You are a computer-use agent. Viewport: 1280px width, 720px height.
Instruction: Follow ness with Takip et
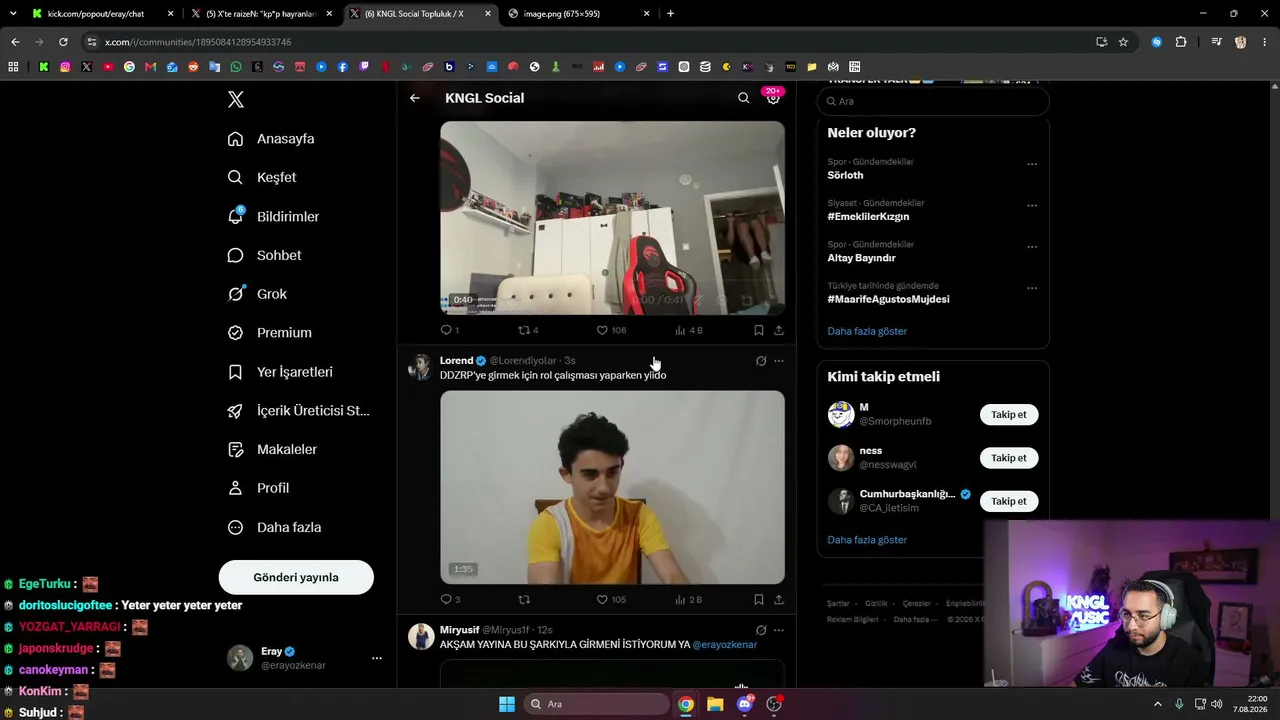click(x=1009, y=458)
